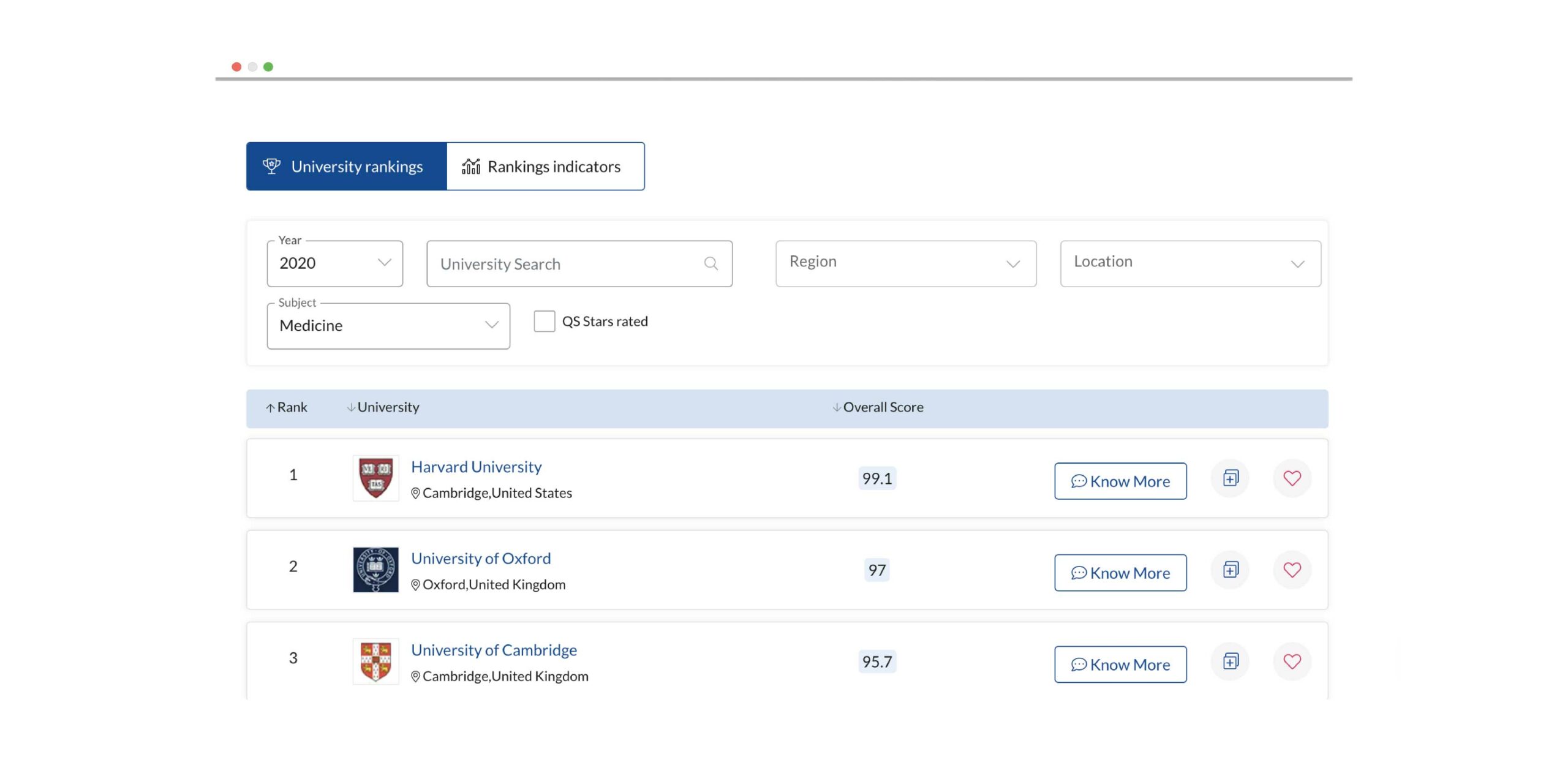Sort by Overall Score column arrow
Screen dimensions: 1568x784
837,408
